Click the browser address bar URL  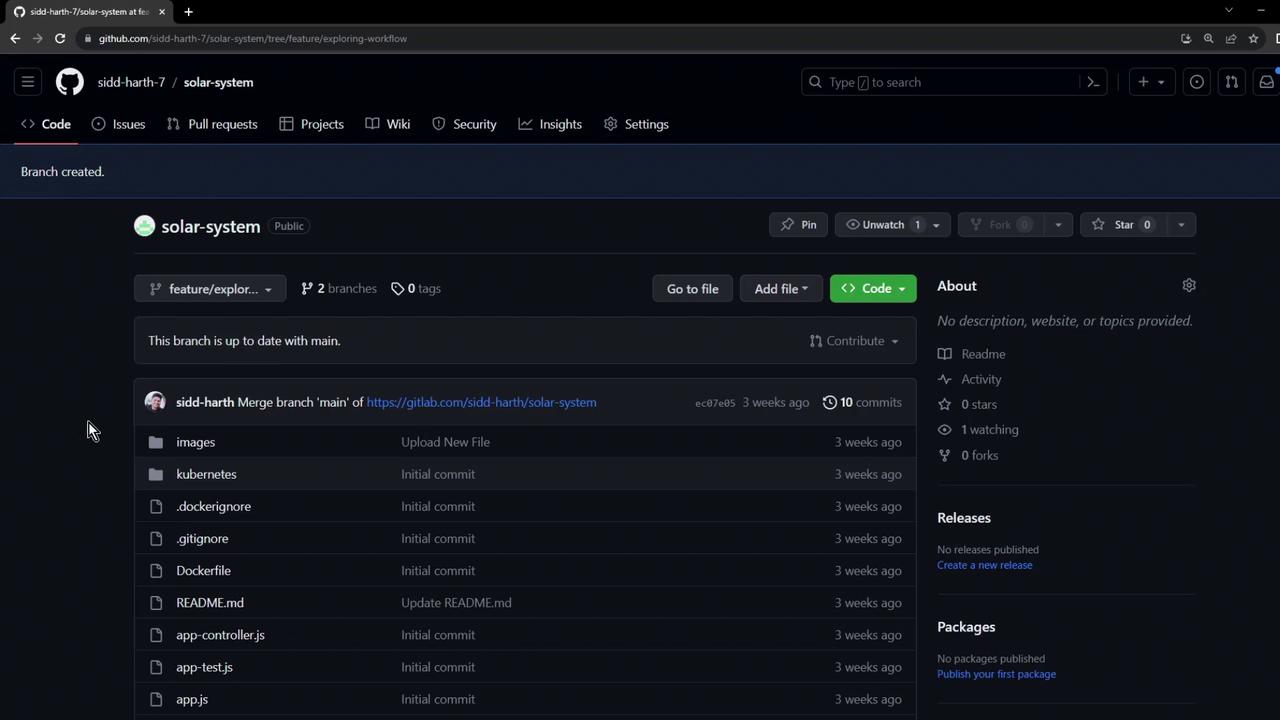253,38
